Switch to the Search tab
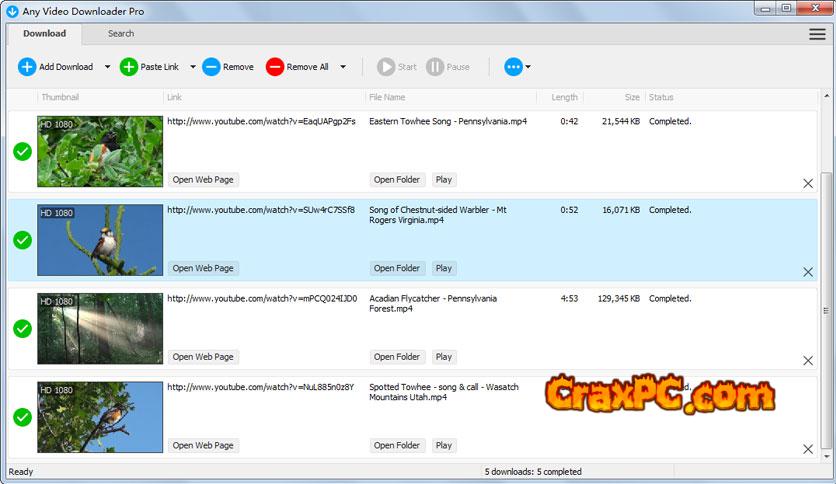836x484 pixels. click(x=121, y=33)
